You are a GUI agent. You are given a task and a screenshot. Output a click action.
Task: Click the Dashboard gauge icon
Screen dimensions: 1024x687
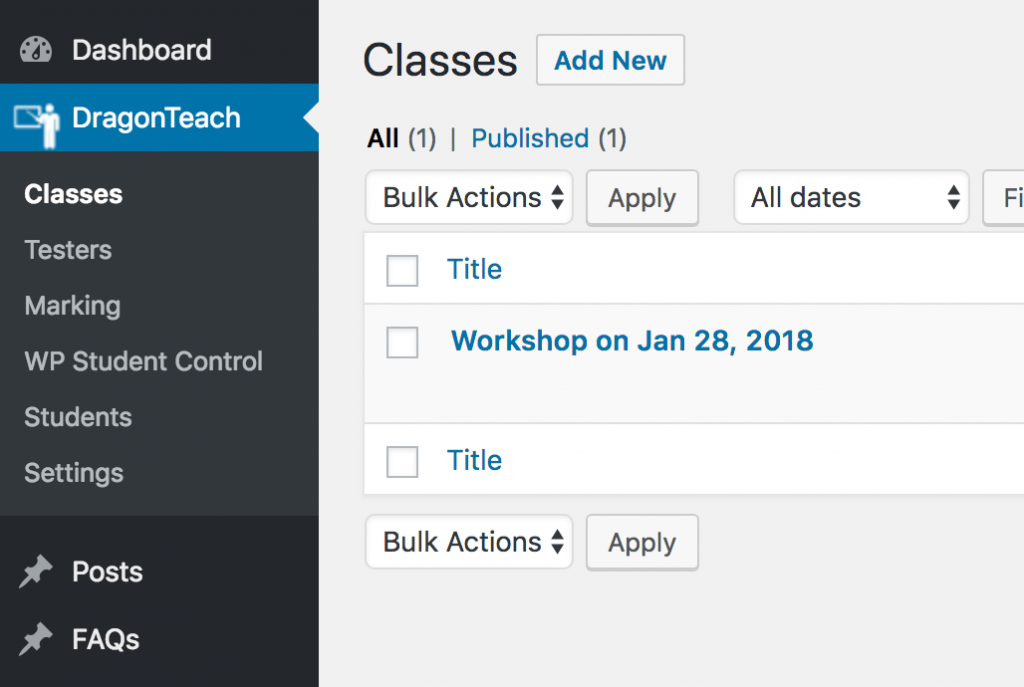point(35,50)
